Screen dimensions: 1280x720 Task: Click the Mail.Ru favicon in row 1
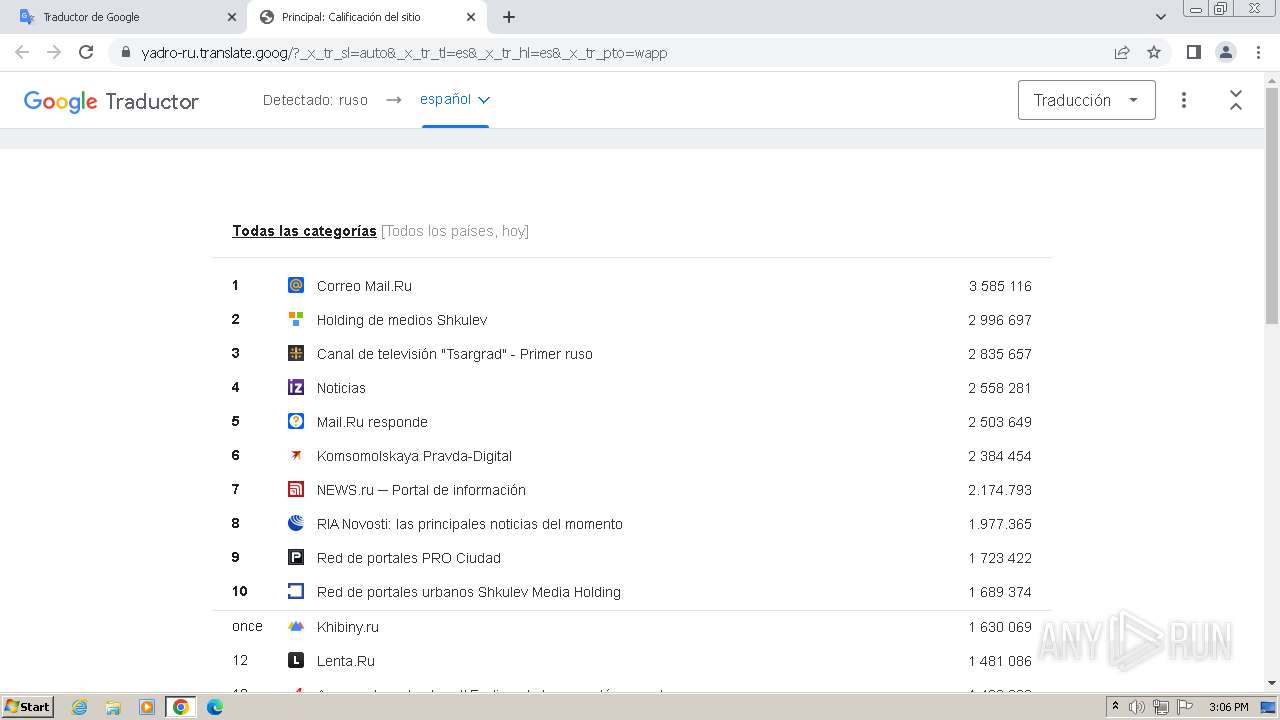tap(296, 285)
